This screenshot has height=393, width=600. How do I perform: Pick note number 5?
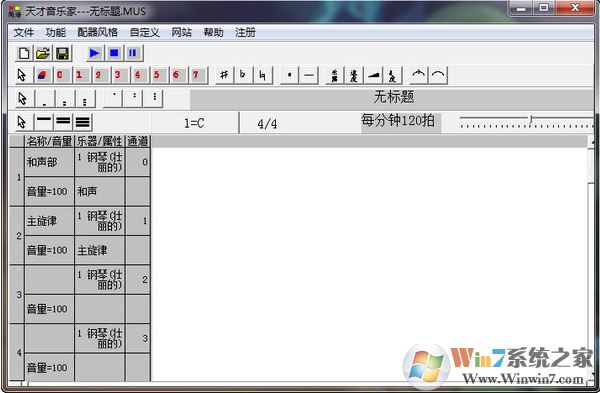[158, 75]
